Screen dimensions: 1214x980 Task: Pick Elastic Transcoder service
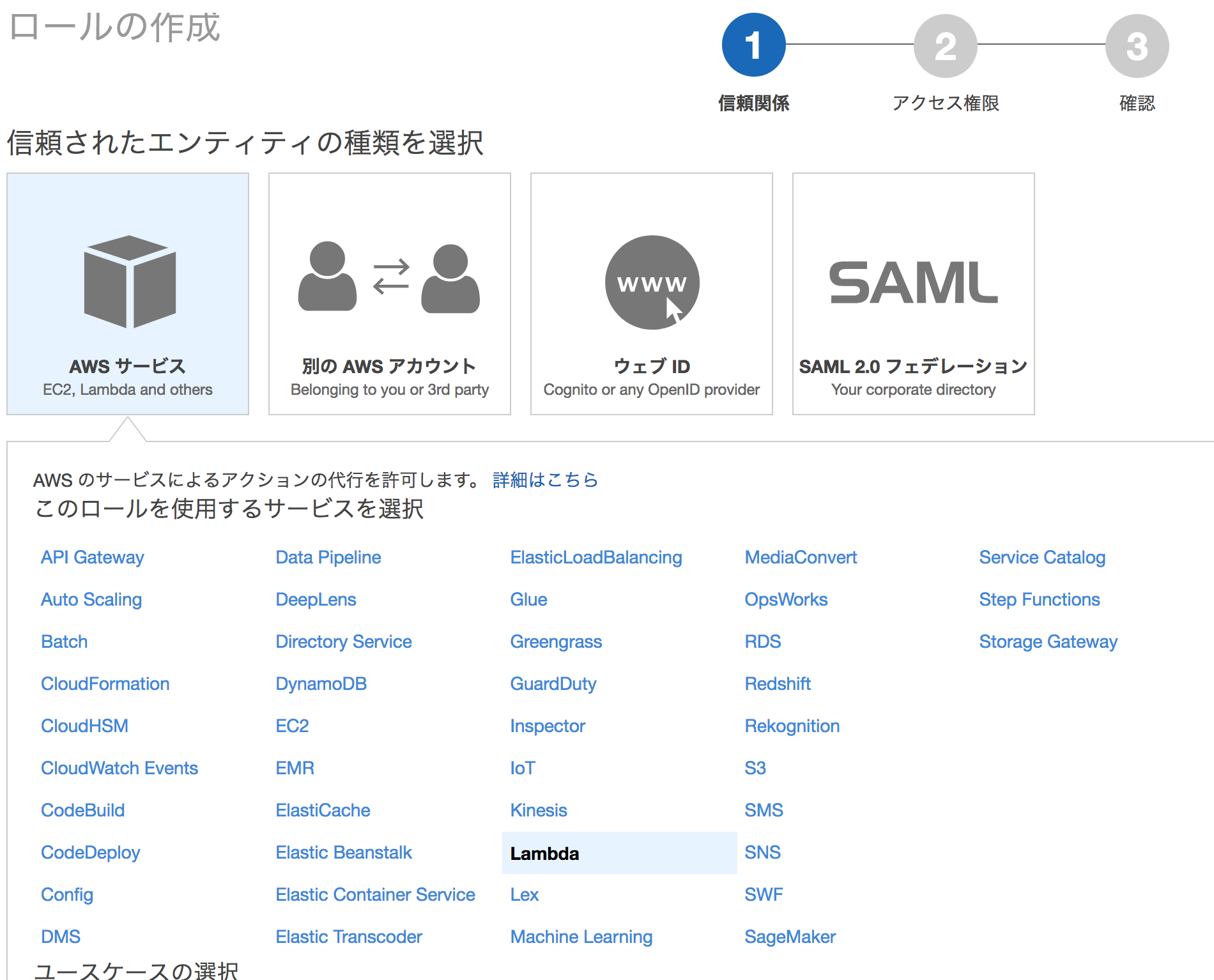tap(349, 937)
